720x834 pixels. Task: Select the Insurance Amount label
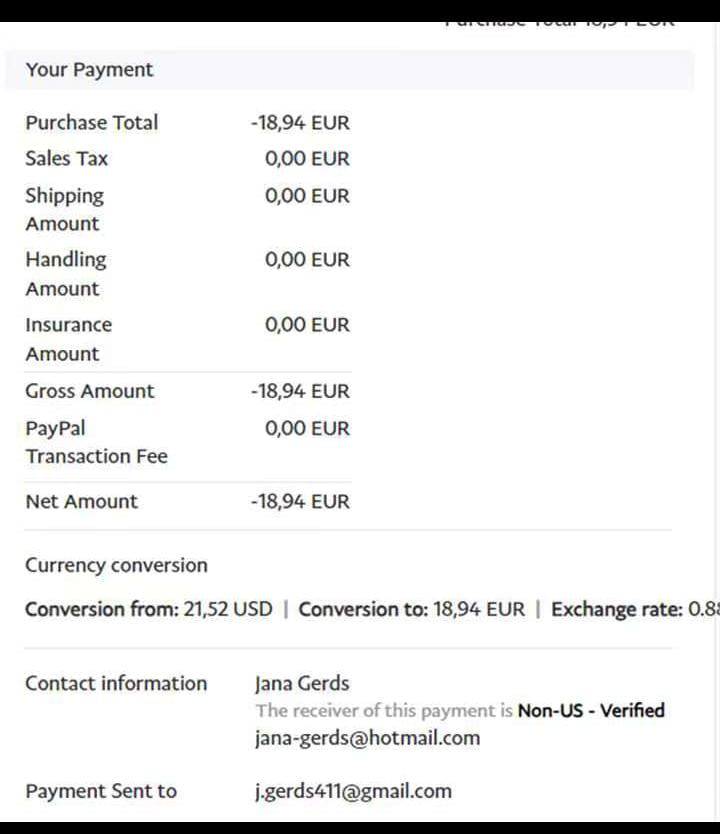pyautogui.click(x=68, y=339)
